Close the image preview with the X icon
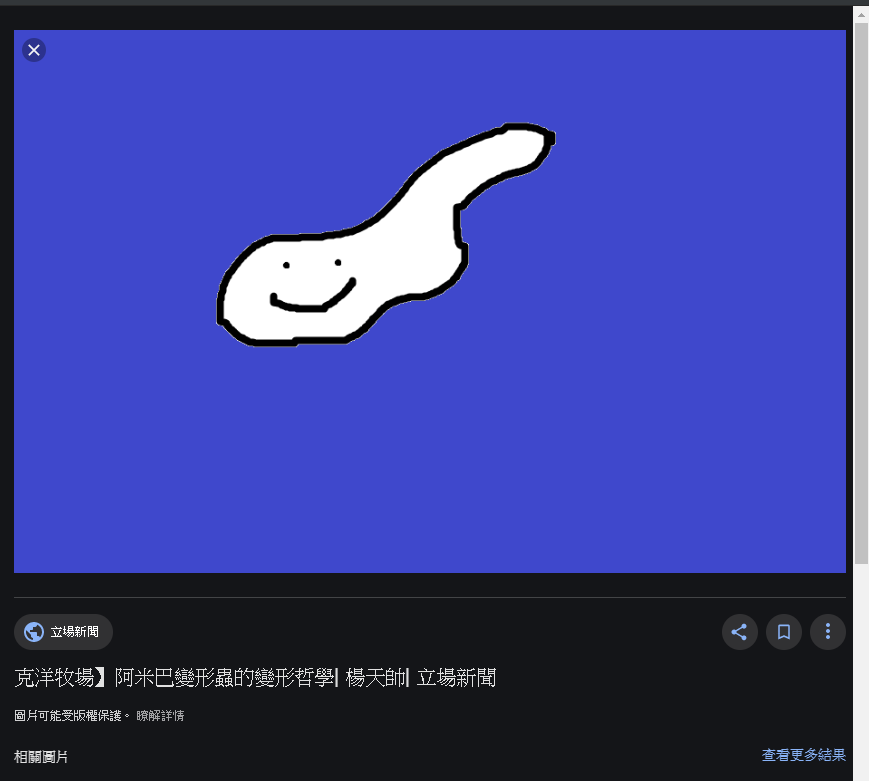This screenshot has width=869, height=781. click(x=34, y=50)
